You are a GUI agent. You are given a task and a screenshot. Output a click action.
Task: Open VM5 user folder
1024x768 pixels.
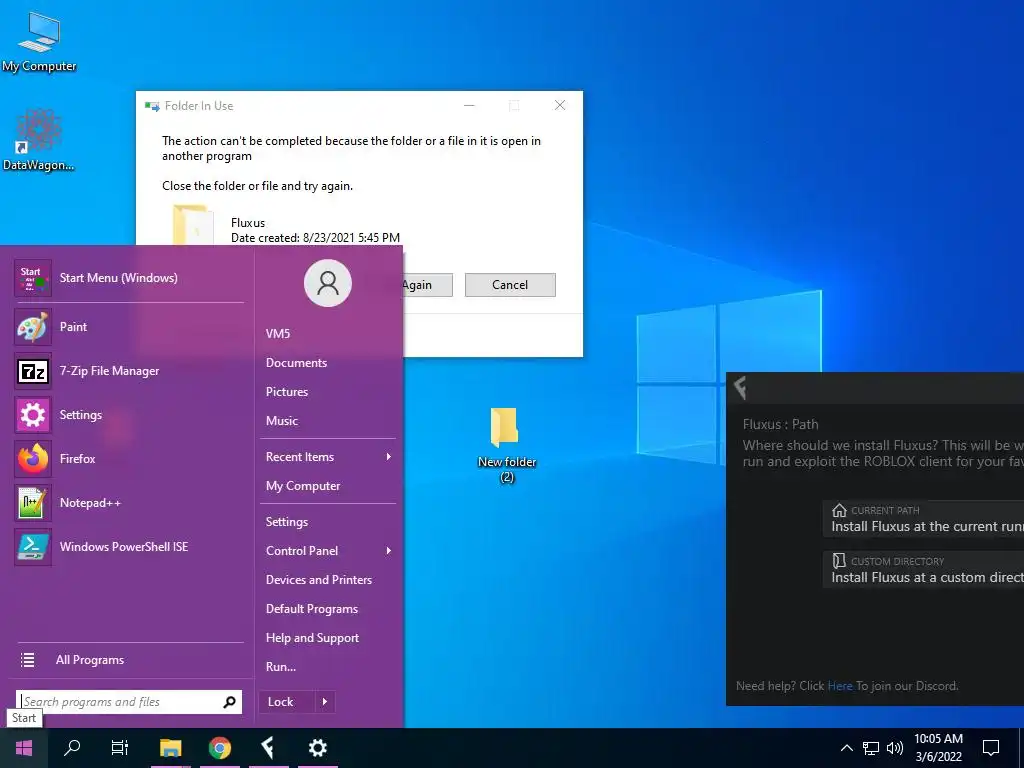point(278,334)
